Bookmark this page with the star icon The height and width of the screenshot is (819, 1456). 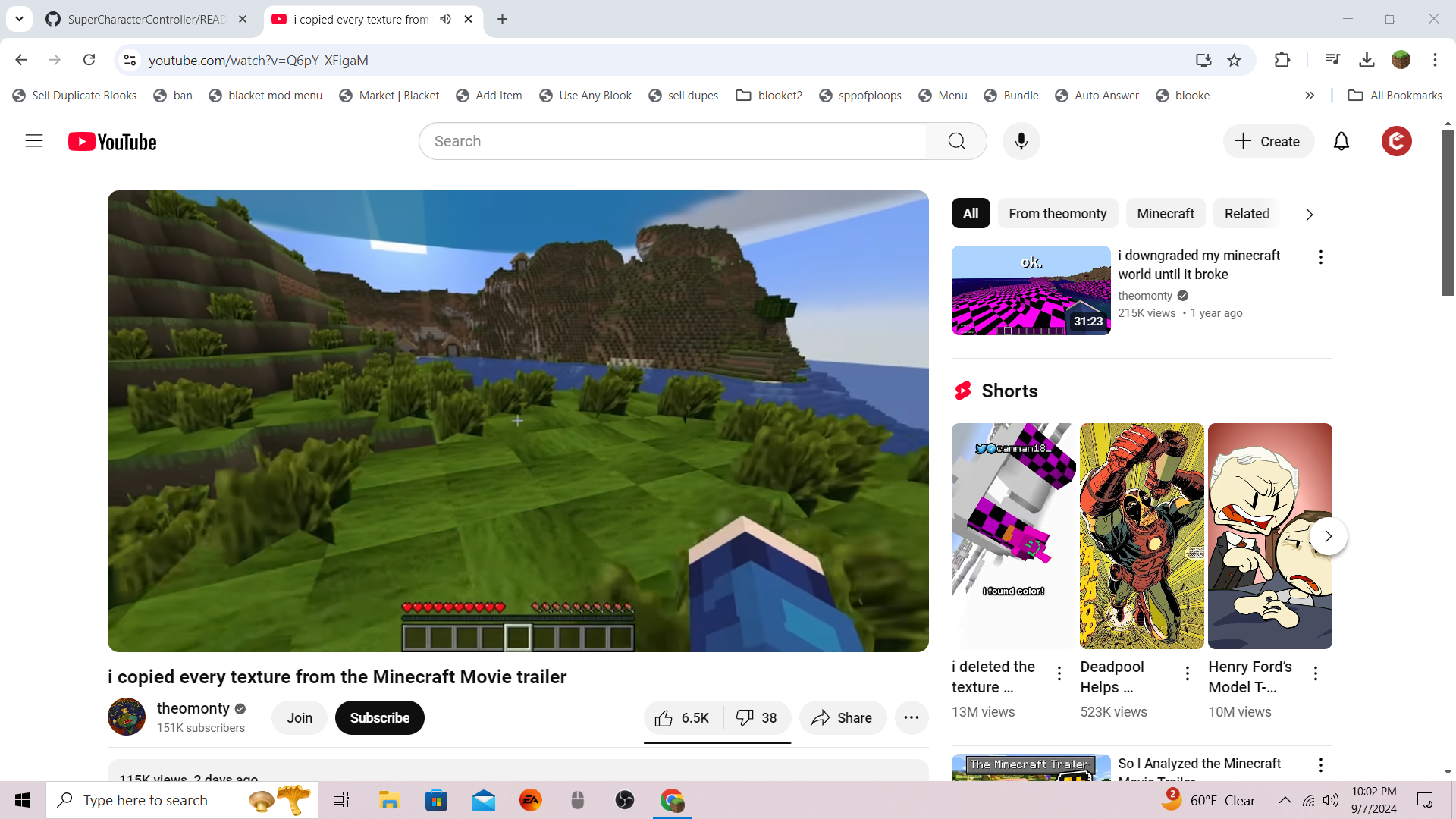click(x=1235, y=60)
